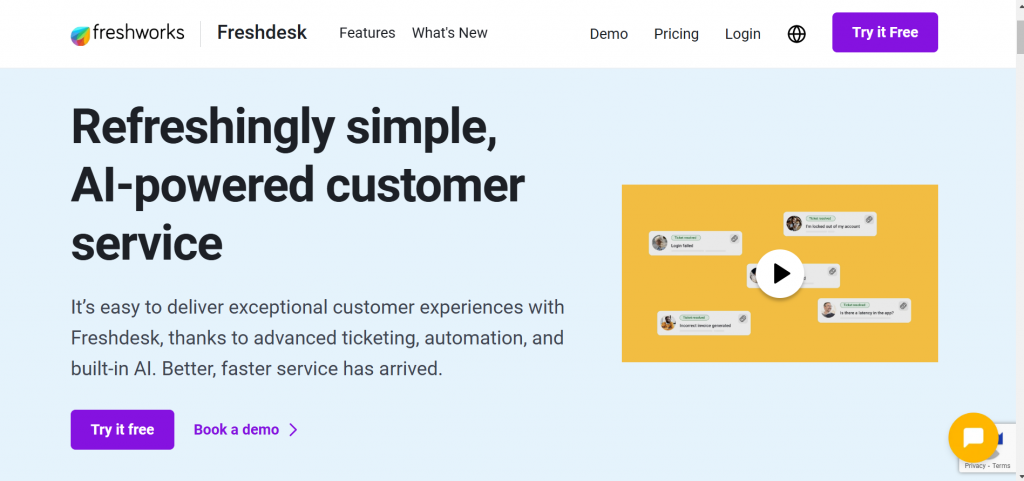Follow the Book a demo link
1024x481 pixels.
tap(236, 429)
